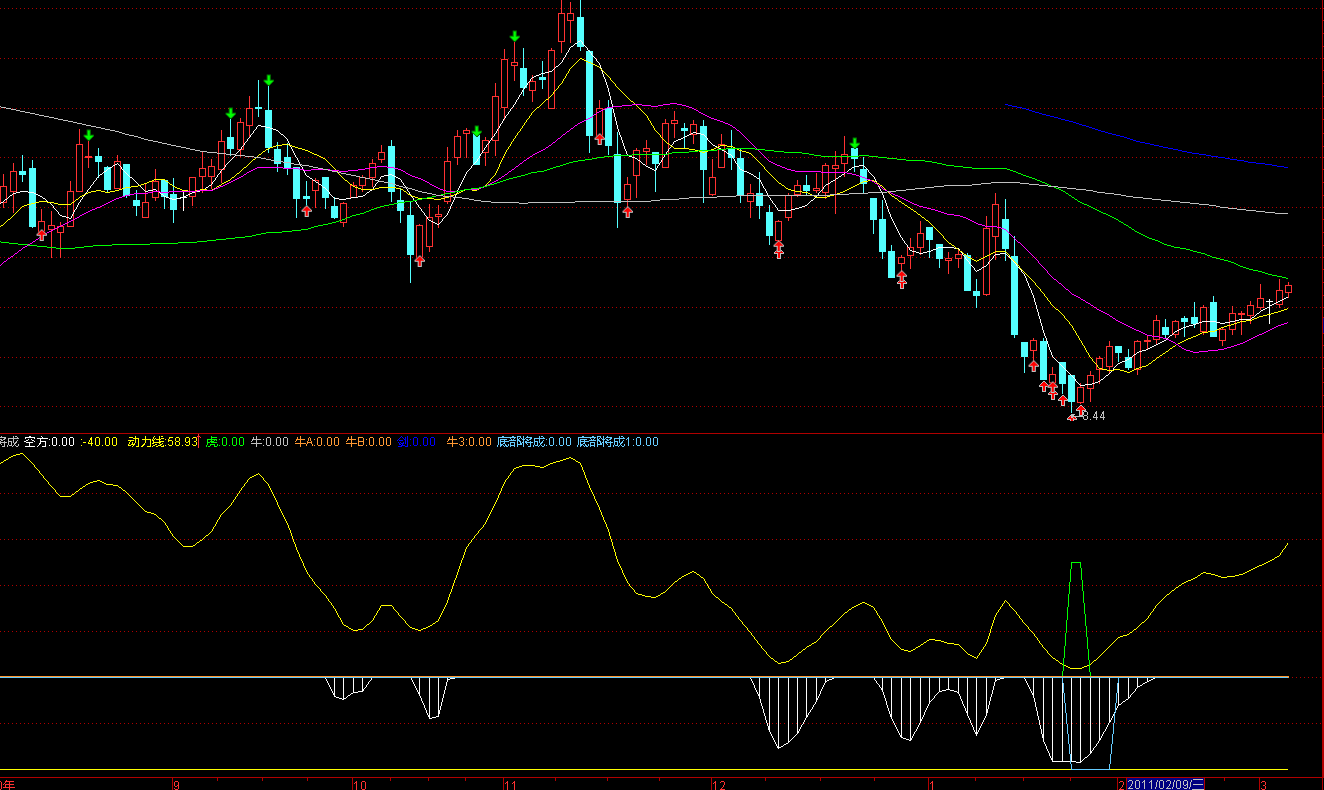The image size is (1324, 790).
Task: Click the 牛3:0.00 indicator label
Action: tap(469, 441)
